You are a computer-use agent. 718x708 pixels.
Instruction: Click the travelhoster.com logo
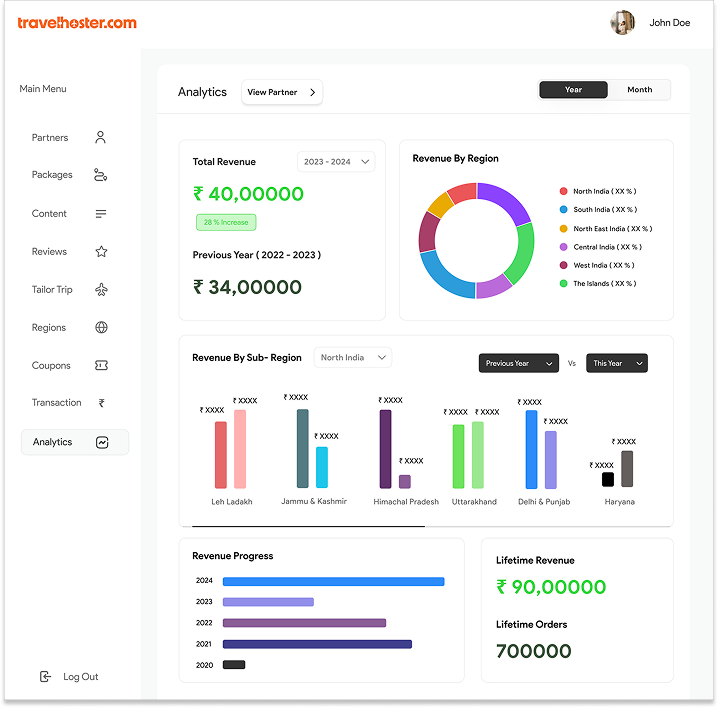[x=77, y=23]
